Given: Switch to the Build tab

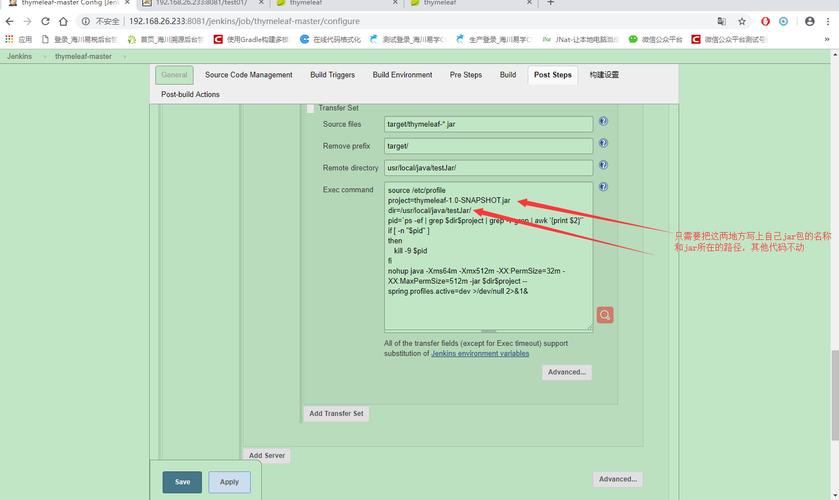Looking at the screenshot, I should (x=508, y=75).
